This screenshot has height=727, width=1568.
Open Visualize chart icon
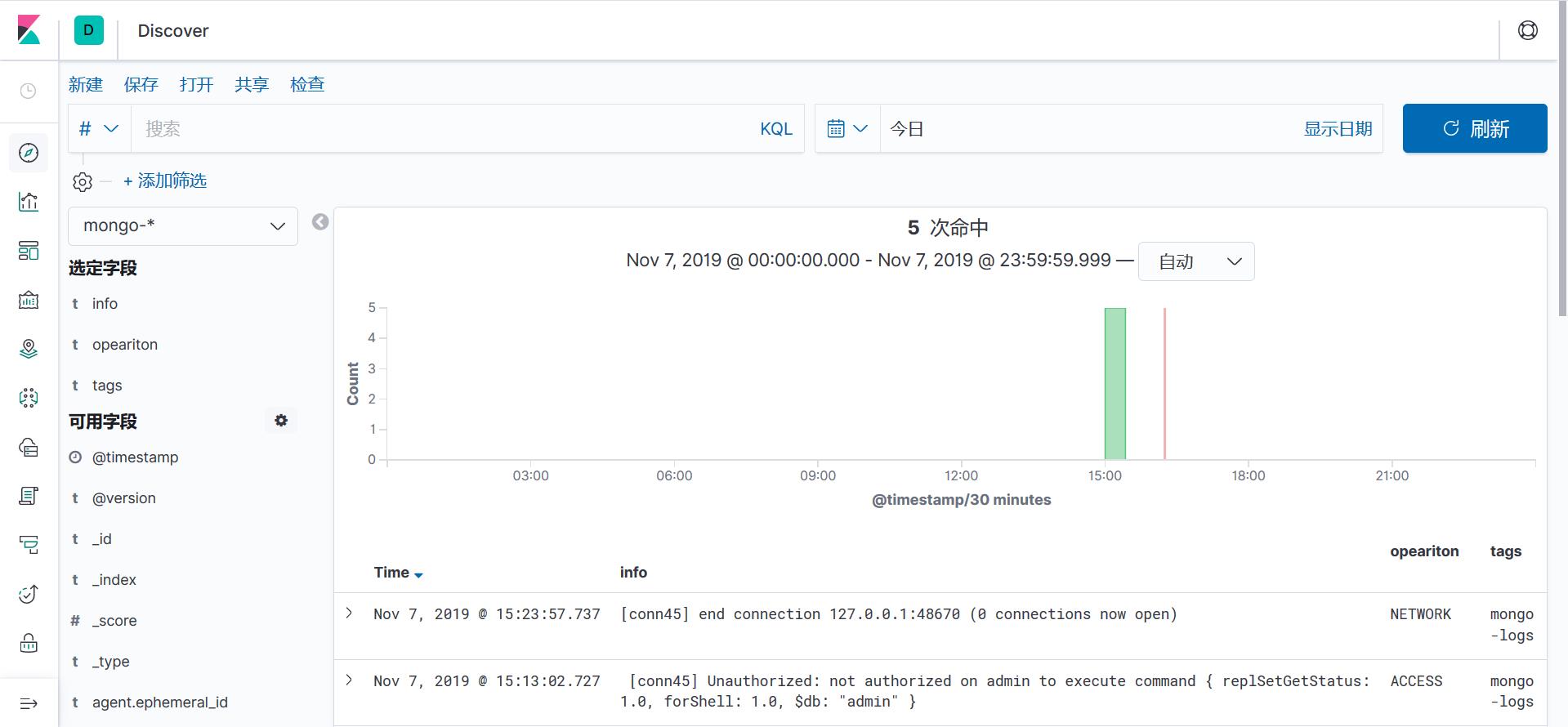(29, 202)
